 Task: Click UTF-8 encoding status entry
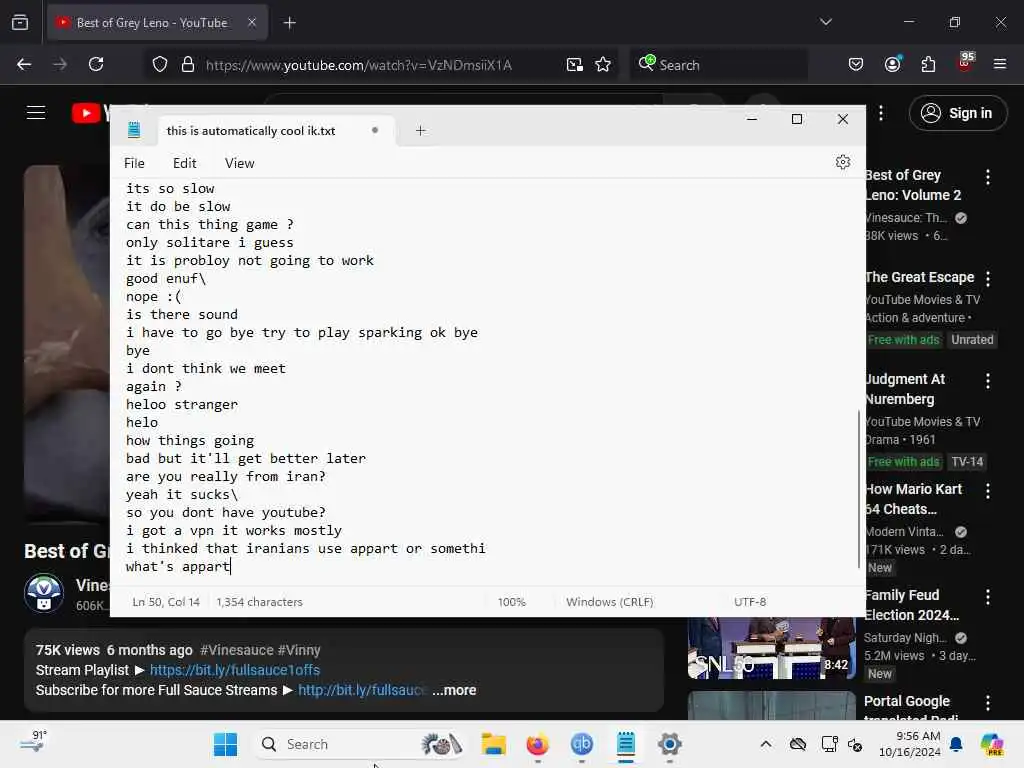(750, 602)
